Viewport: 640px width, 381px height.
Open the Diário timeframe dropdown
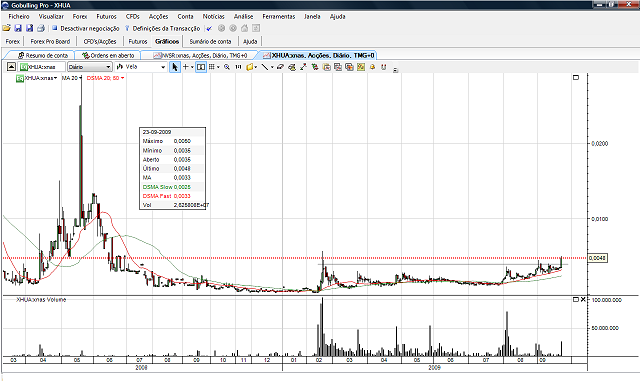coord(89,67)
